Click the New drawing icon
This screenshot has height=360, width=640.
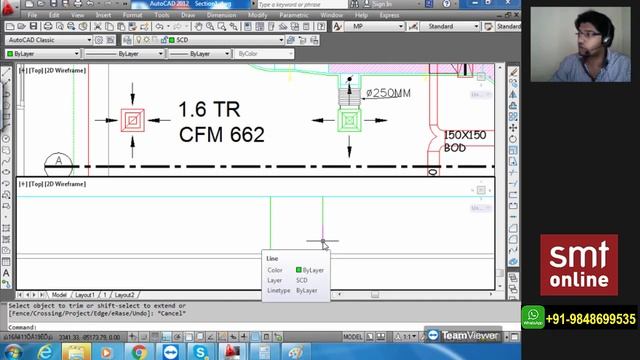pos(10,27)
